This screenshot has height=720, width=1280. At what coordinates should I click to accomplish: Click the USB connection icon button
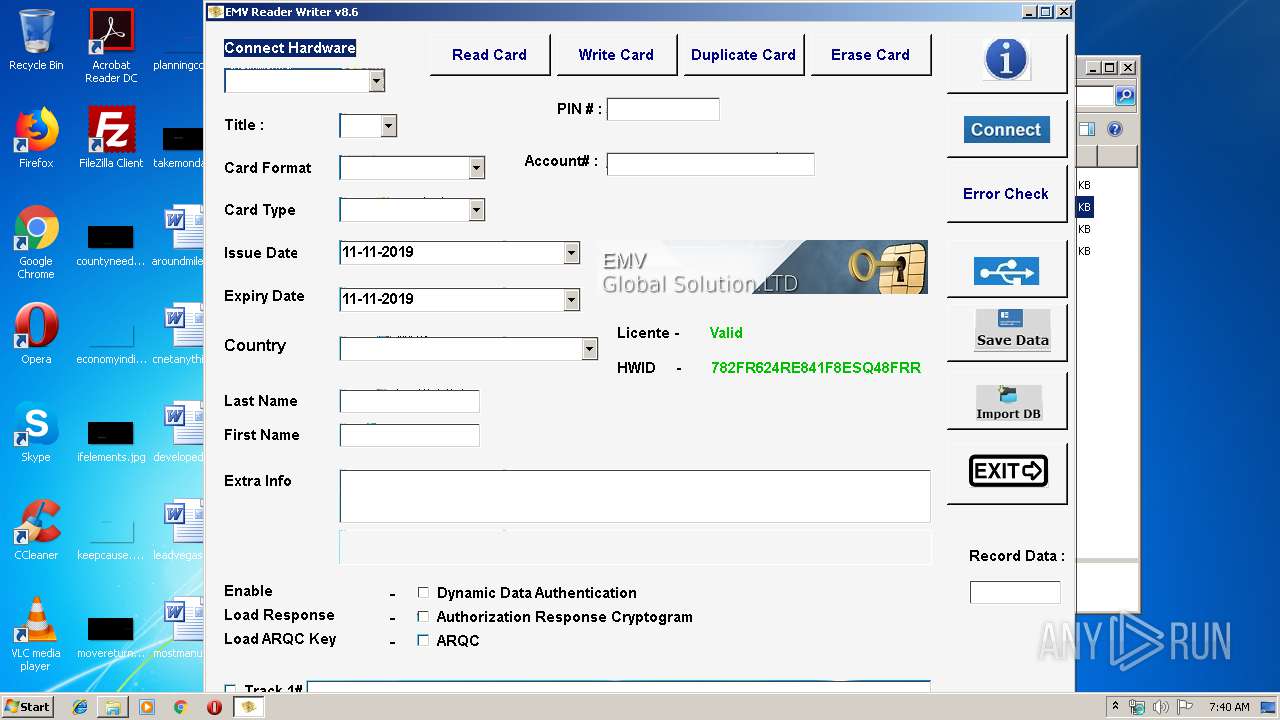pyautogui.click(x=1006, y=271)
